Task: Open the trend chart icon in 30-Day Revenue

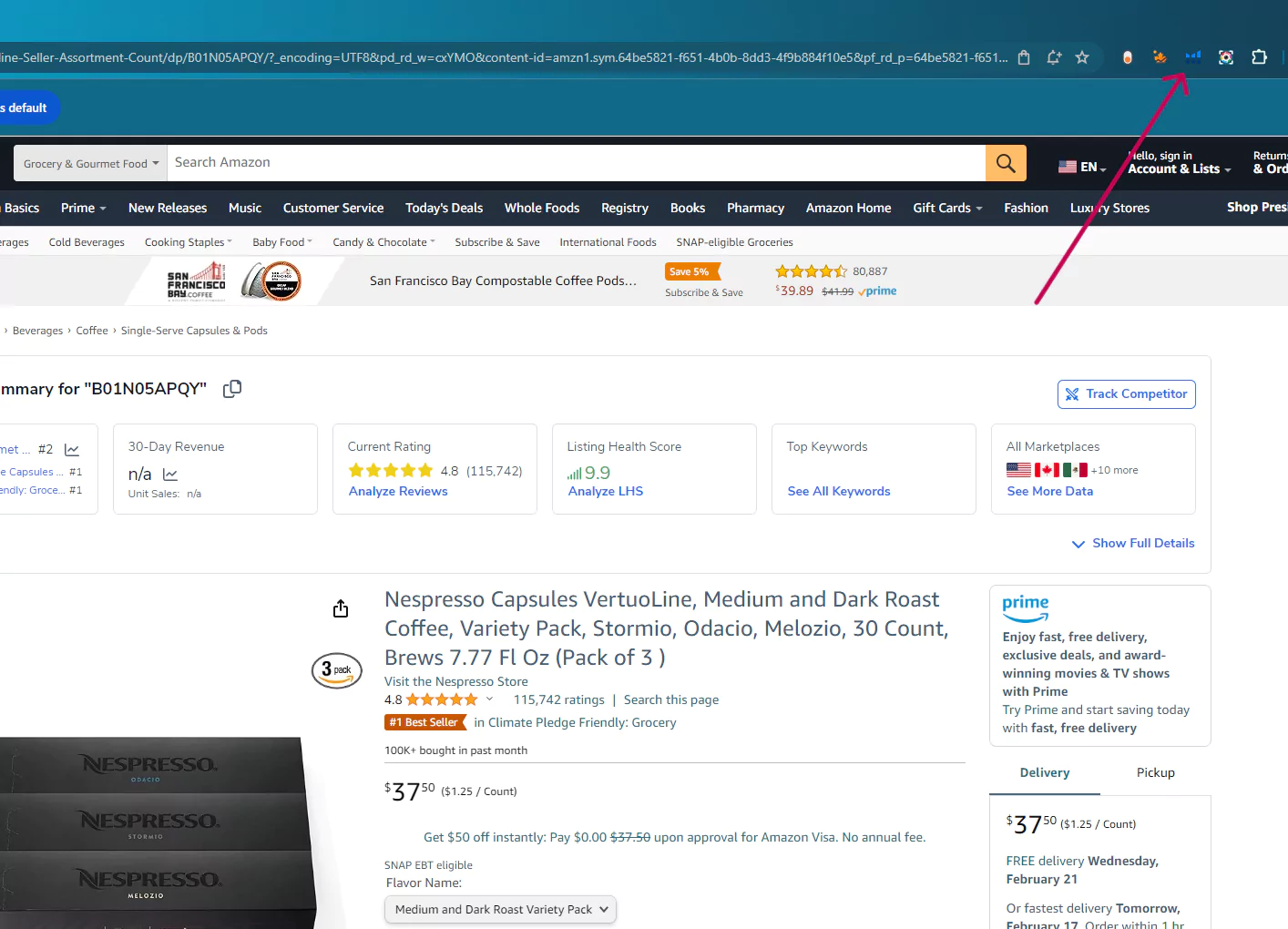Action: (x=170, y=474)
